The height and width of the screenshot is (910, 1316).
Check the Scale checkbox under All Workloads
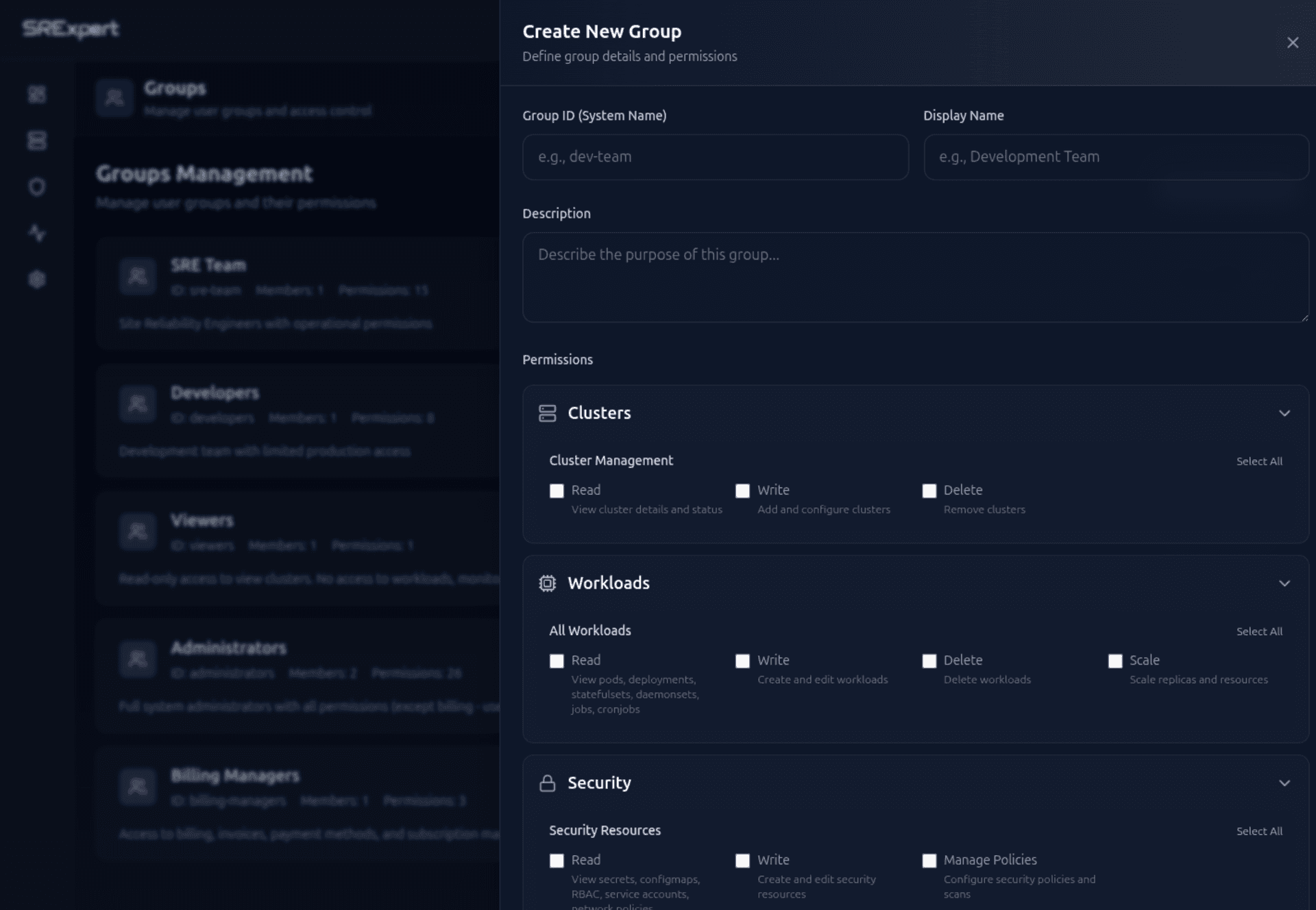1116,661
